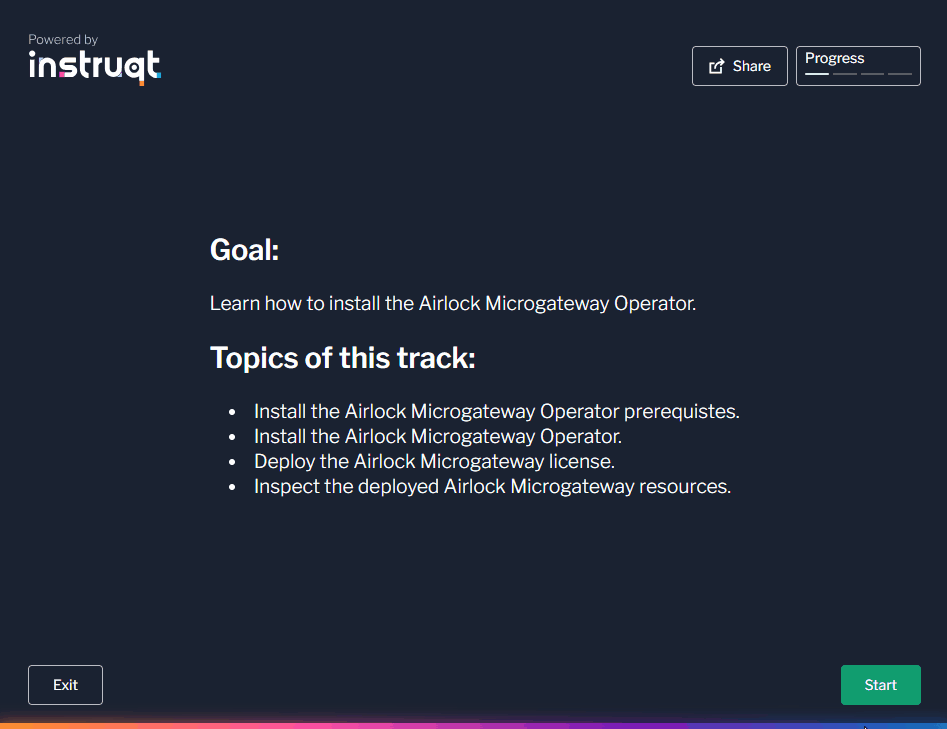Click the sentence about installing the Microgateway Operator
Image resolution: width=947 pixels, height=729 pixels.
coord(452,303)
